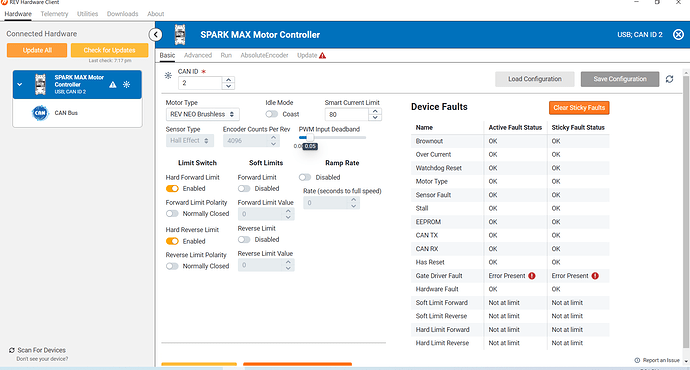Click Scan For Devices link
Screen dimensions: 690x370
(x=41, y=350)
